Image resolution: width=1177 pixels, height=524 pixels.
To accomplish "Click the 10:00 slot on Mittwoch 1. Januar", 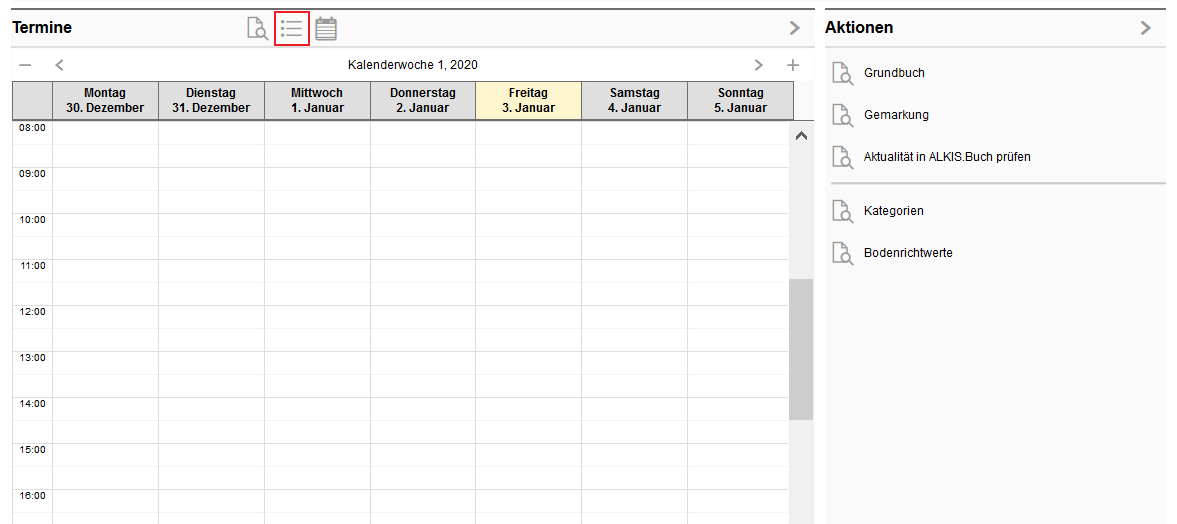I will point(317,225).
